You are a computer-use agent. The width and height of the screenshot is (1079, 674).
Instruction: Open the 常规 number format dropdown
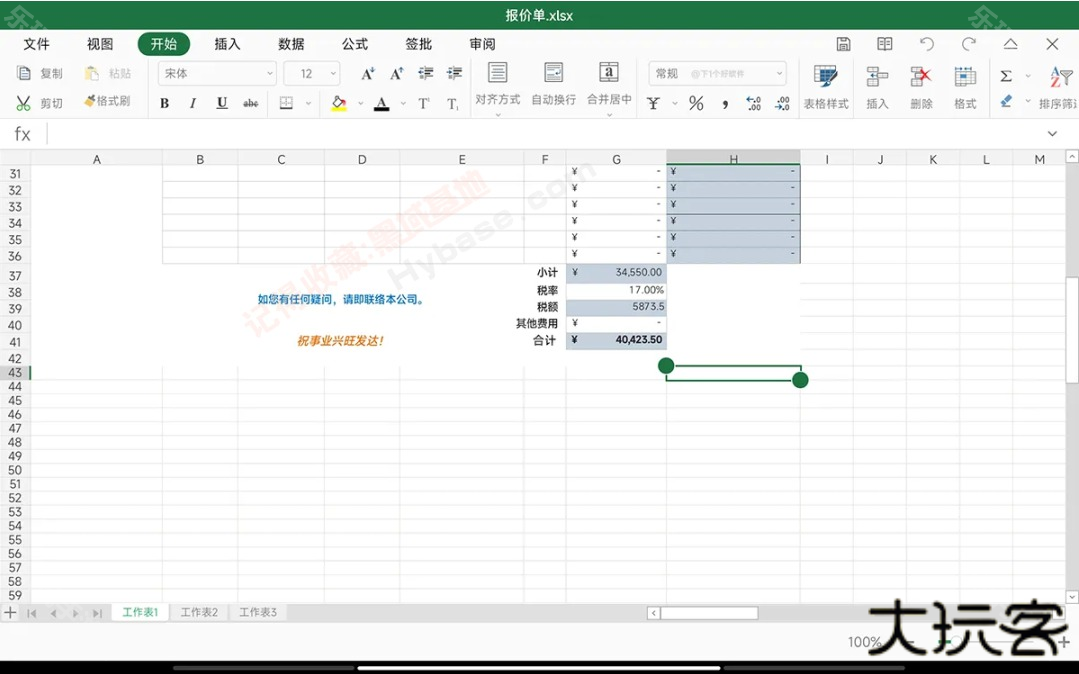[716, 72]
